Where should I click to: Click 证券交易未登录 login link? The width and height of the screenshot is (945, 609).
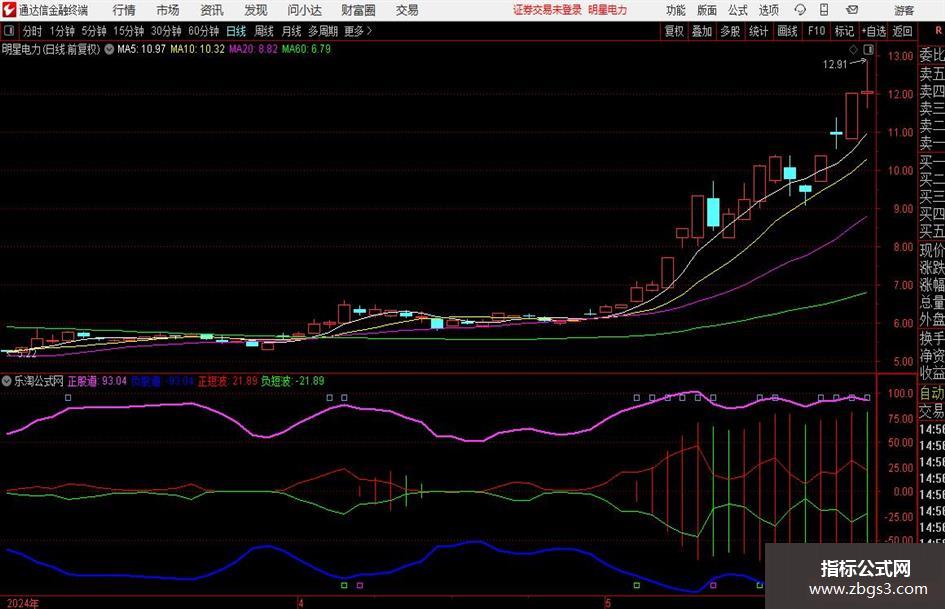pyautogui.click(x=547, y=10)
